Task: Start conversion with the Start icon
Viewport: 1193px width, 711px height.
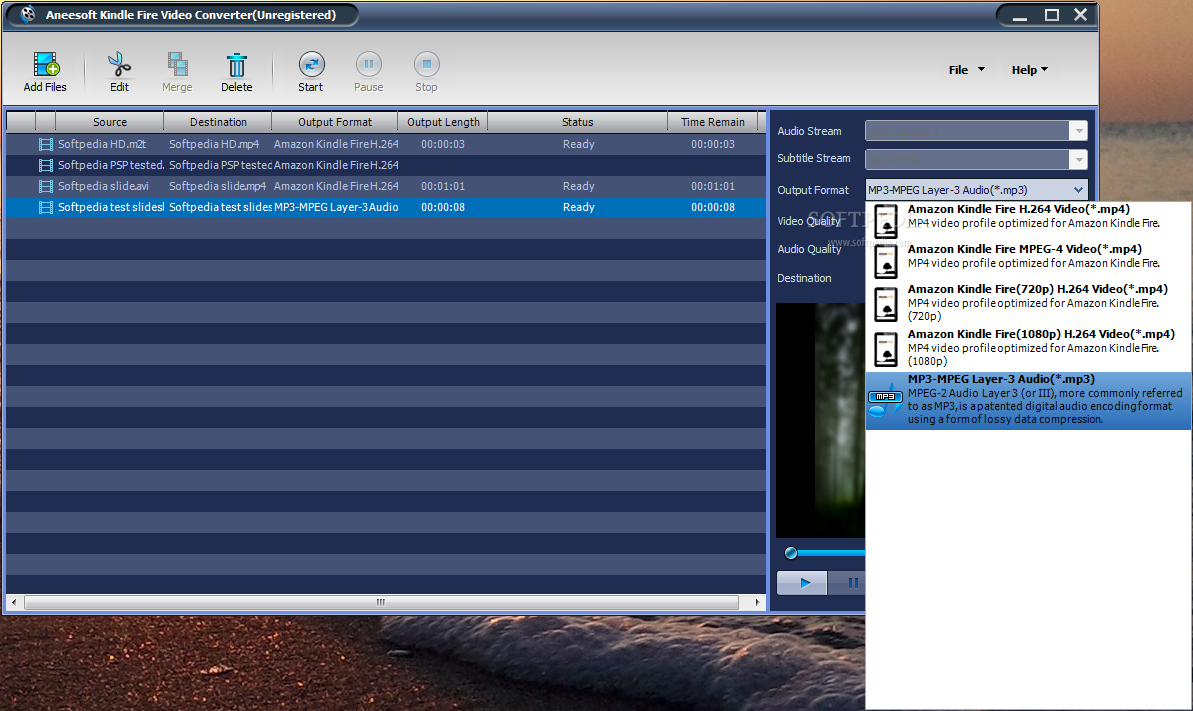Action: click(x=310, y=65)
